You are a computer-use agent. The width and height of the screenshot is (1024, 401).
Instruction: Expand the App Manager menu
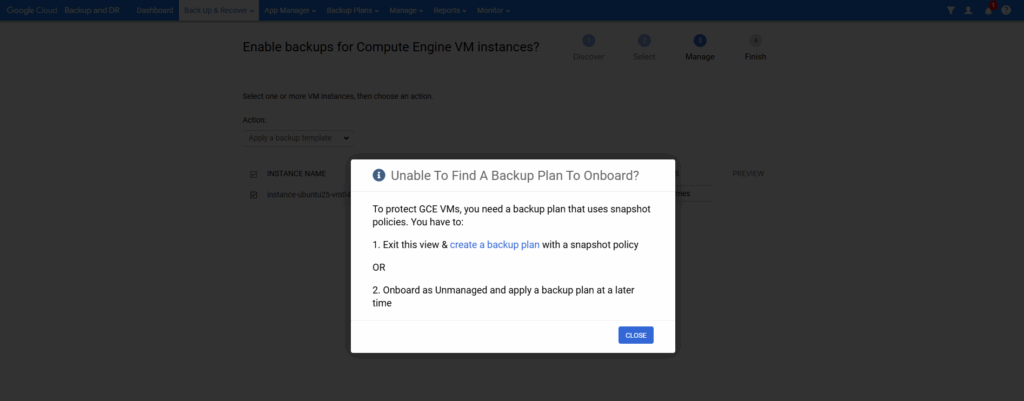point(290,10)
